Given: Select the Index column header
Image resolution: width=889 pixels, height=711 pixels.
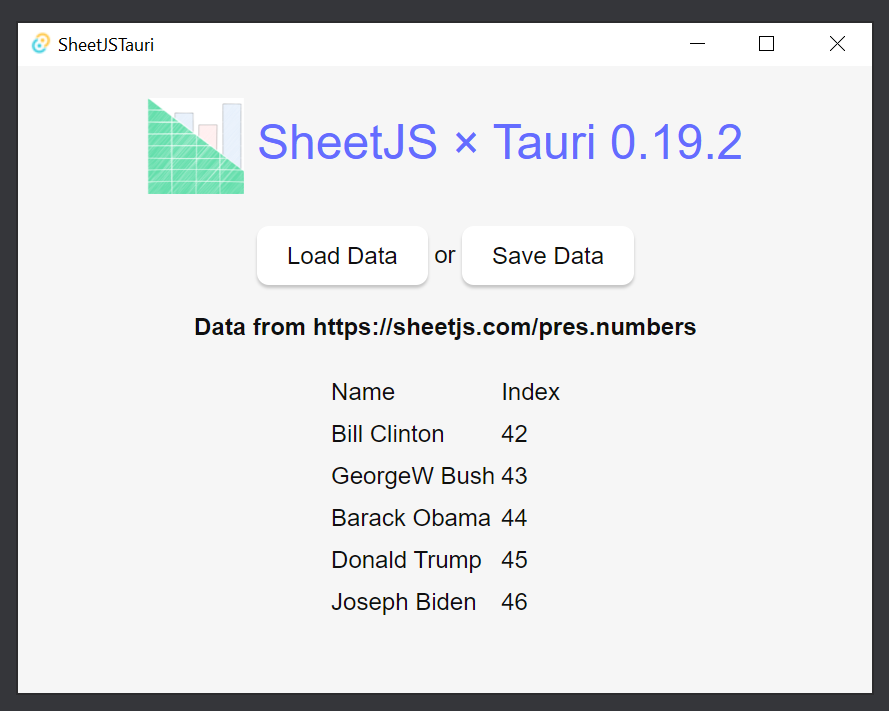Looking at the screenshot, I should pyautogui.click(x=530, y=392).
